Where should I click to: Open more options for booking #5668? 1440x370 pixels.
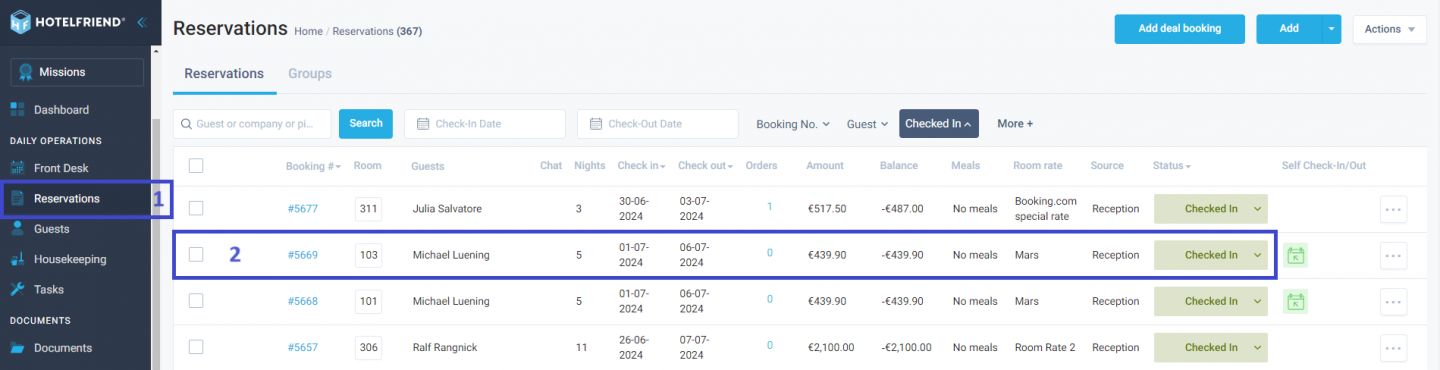tap(1393, 301)
